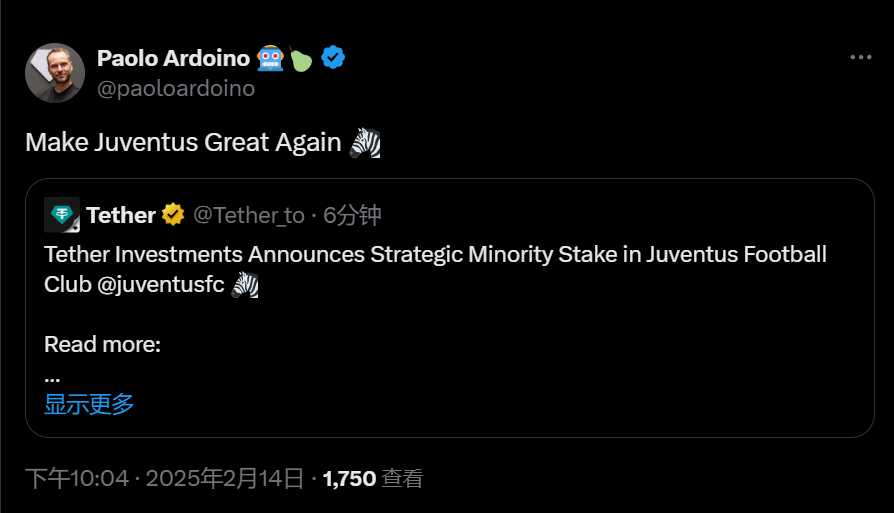Open the Tether account name
The height and width of the screenshot is (513, 894).
(120, 215)
